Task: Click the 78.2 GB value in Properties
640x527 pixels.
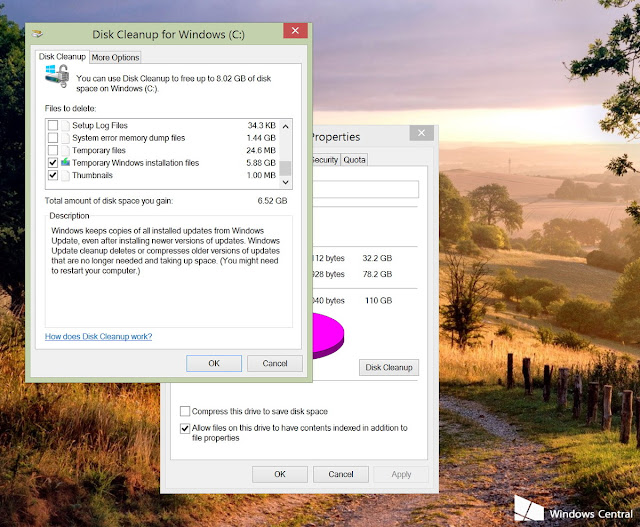Action: (x=377, y=274)
